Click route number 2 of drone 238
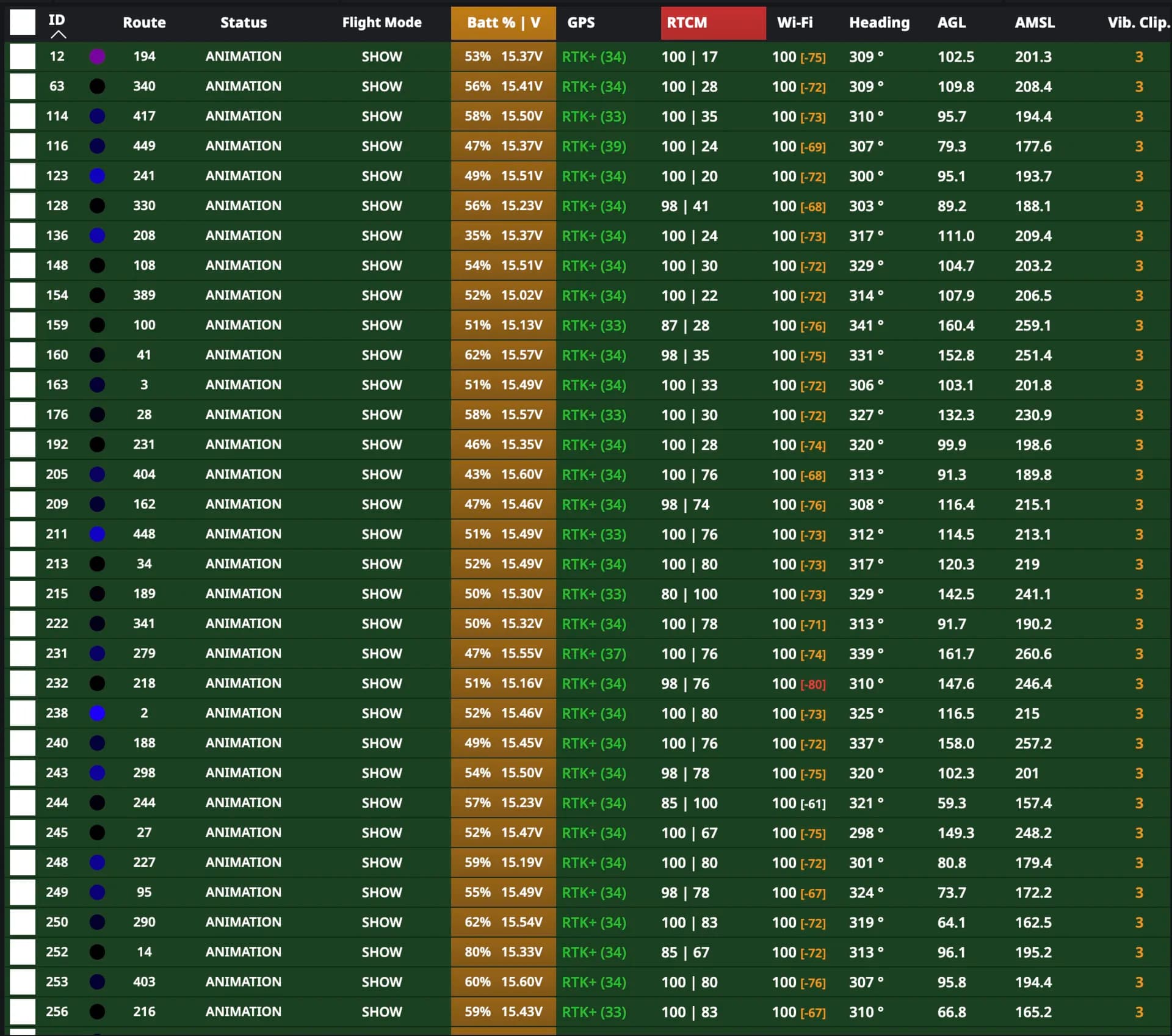The height and width of the screenshot is (1036, 1172). pos(144,713)
